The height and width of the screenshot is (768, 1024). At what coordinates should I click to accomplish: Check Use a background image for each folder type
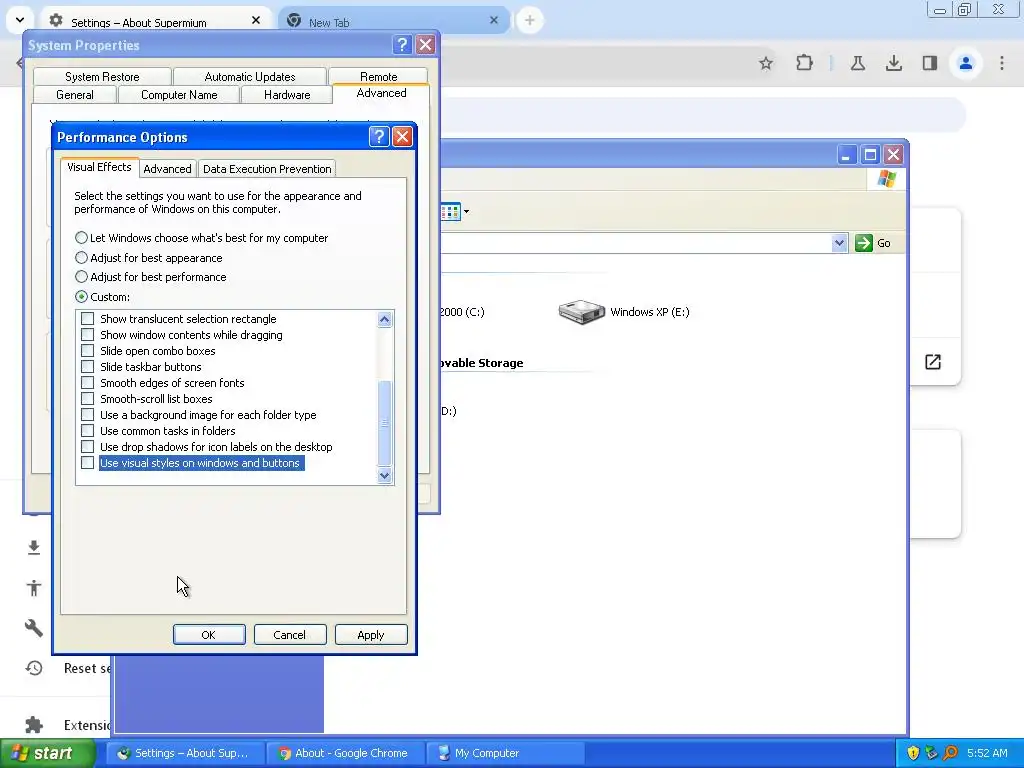[88, 415]
